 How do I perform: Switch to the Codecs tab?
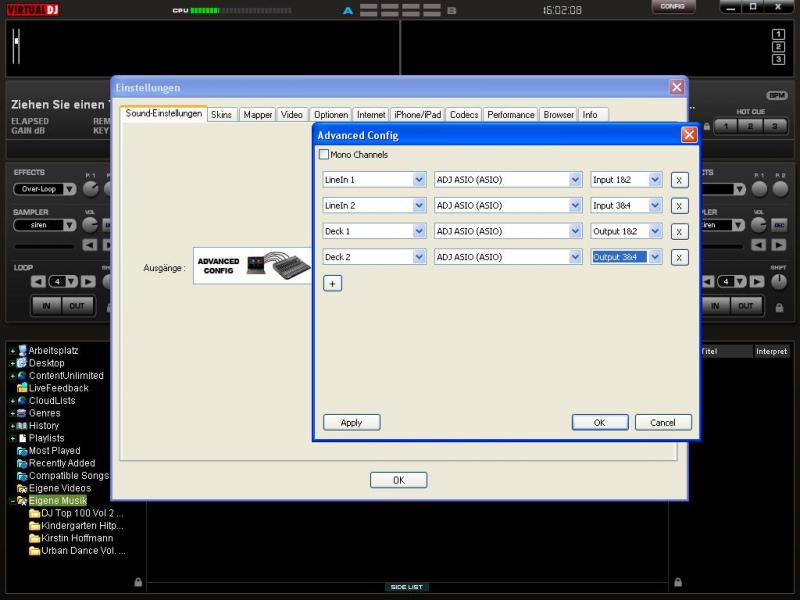pyautogui.click(x=464, y=115)
